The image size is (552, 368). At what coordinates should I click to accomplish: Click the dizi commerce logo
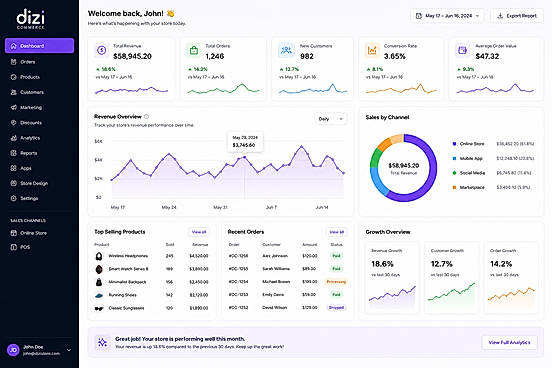[31, 19]
